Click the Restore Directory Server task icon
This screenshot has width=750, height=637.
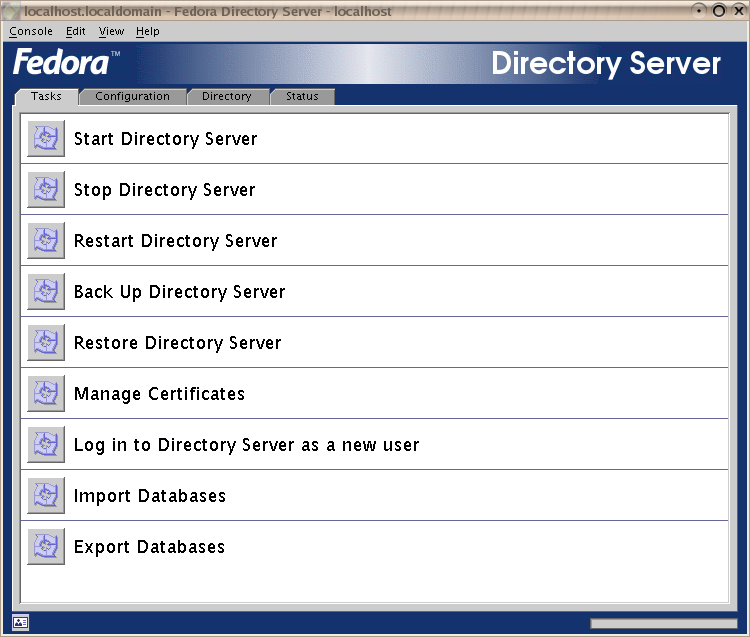coord(46,343)
